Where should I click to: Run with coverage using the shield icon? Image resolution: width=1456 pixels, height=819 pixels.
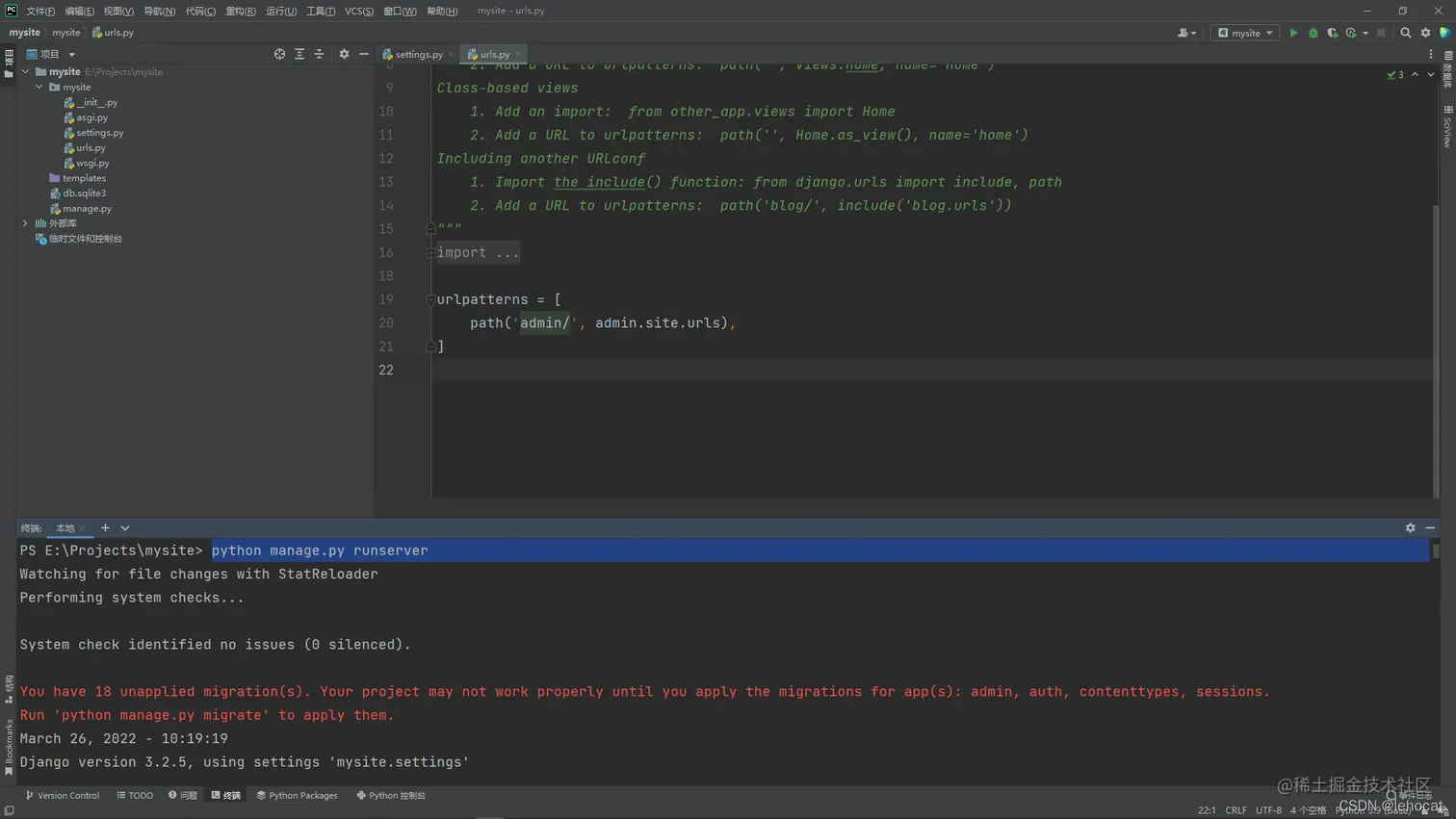coord(1332,33)
